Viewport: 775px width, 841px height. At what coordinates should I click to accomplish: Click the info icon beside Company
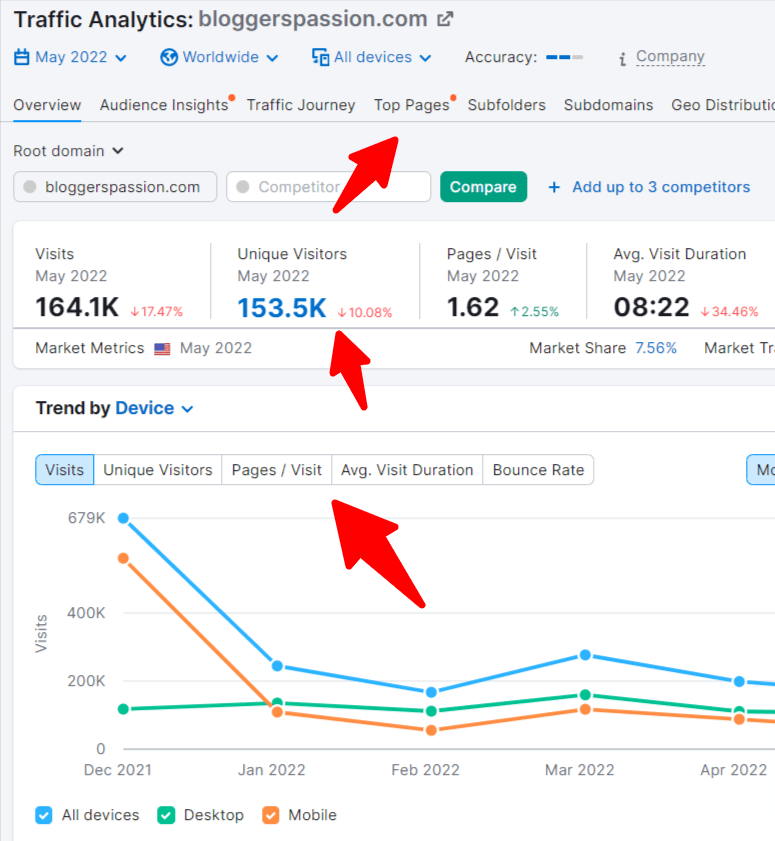click(x=622, y=58)
